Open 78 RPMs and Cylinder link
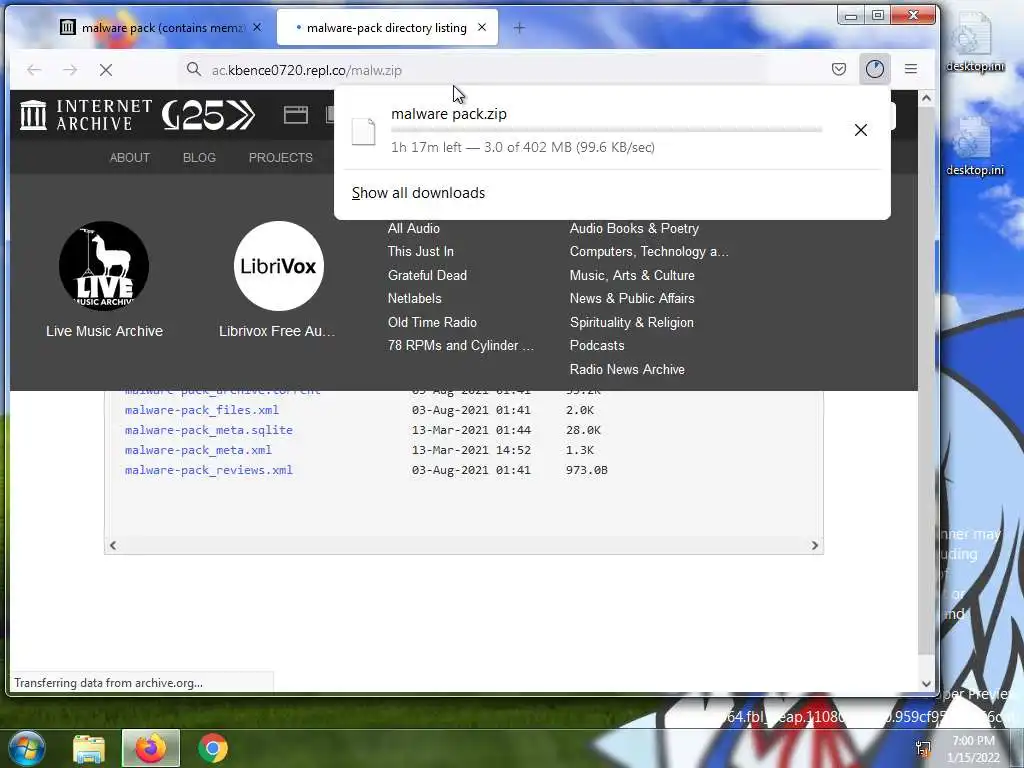Screen dimensions: 1024x768 tap(461, 345)
